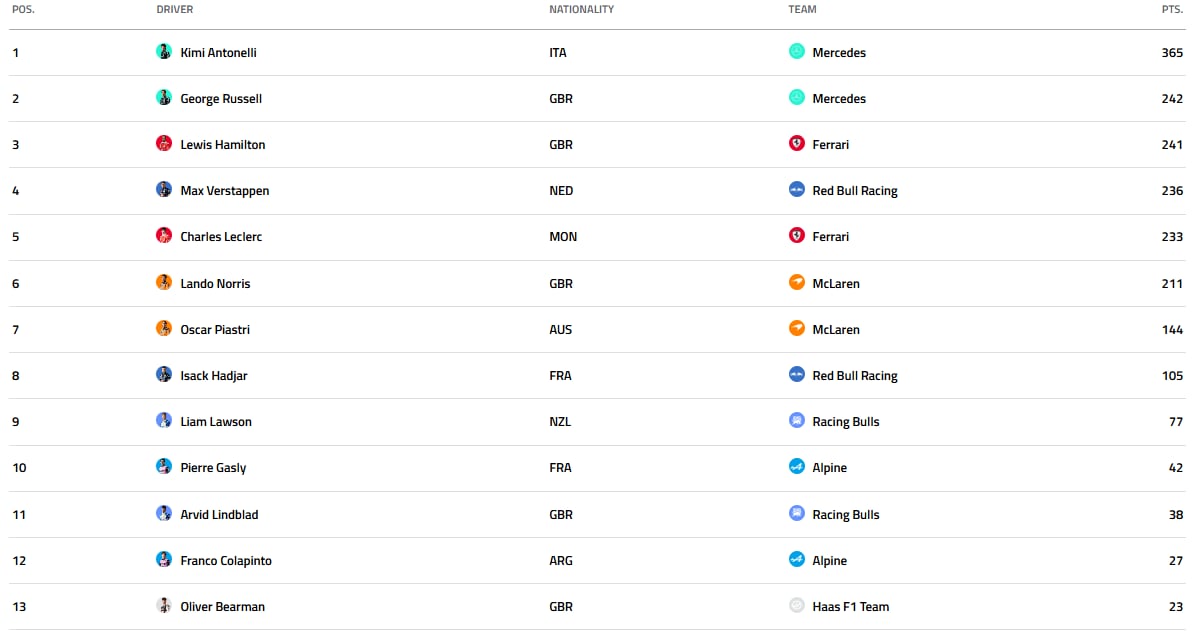Screen dimensions: 1203x631
Task: Open the Max Verstappen driver link
Action: point(224,191)
